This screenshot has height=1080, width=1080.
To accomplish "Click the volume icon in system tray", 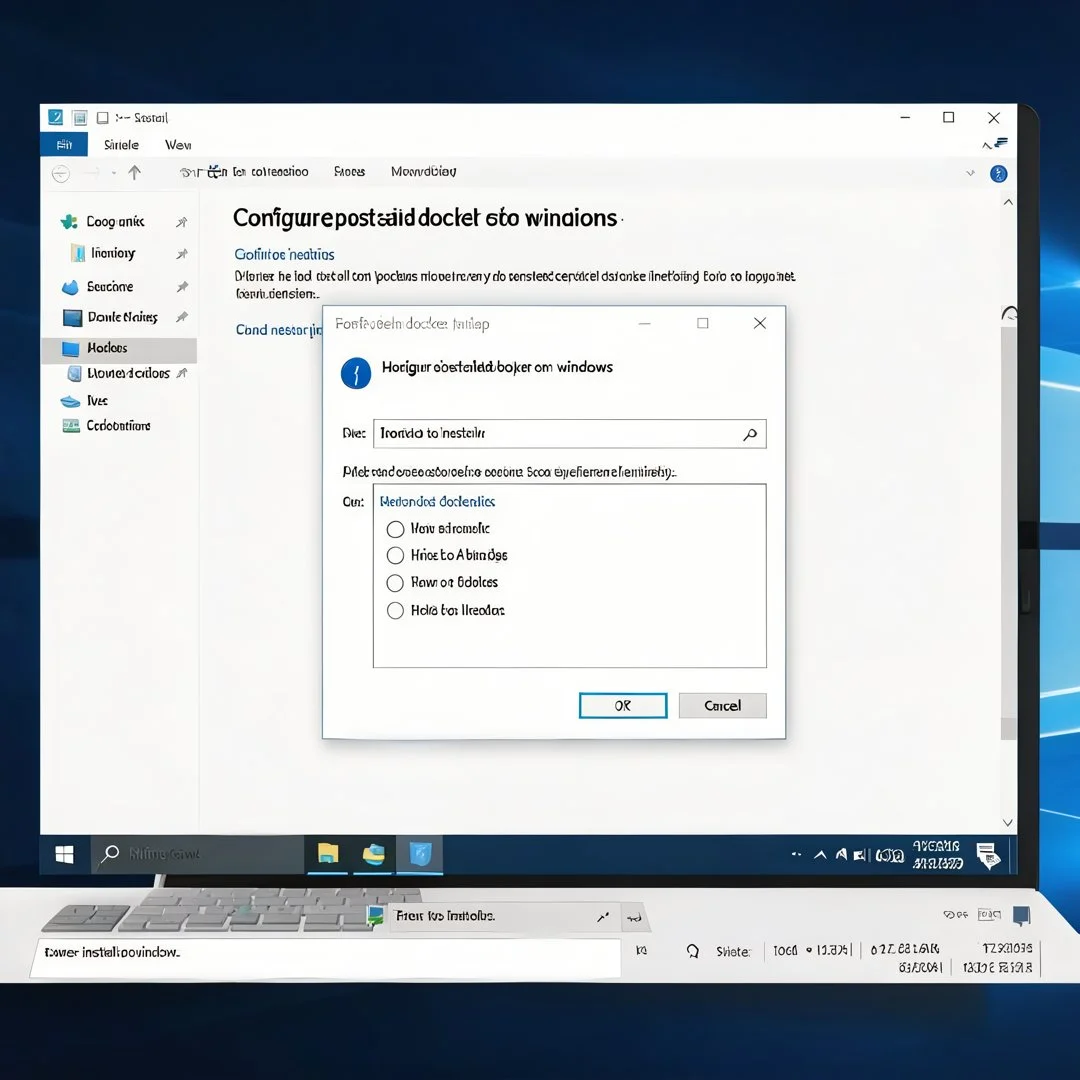I will tap(860, 855).
